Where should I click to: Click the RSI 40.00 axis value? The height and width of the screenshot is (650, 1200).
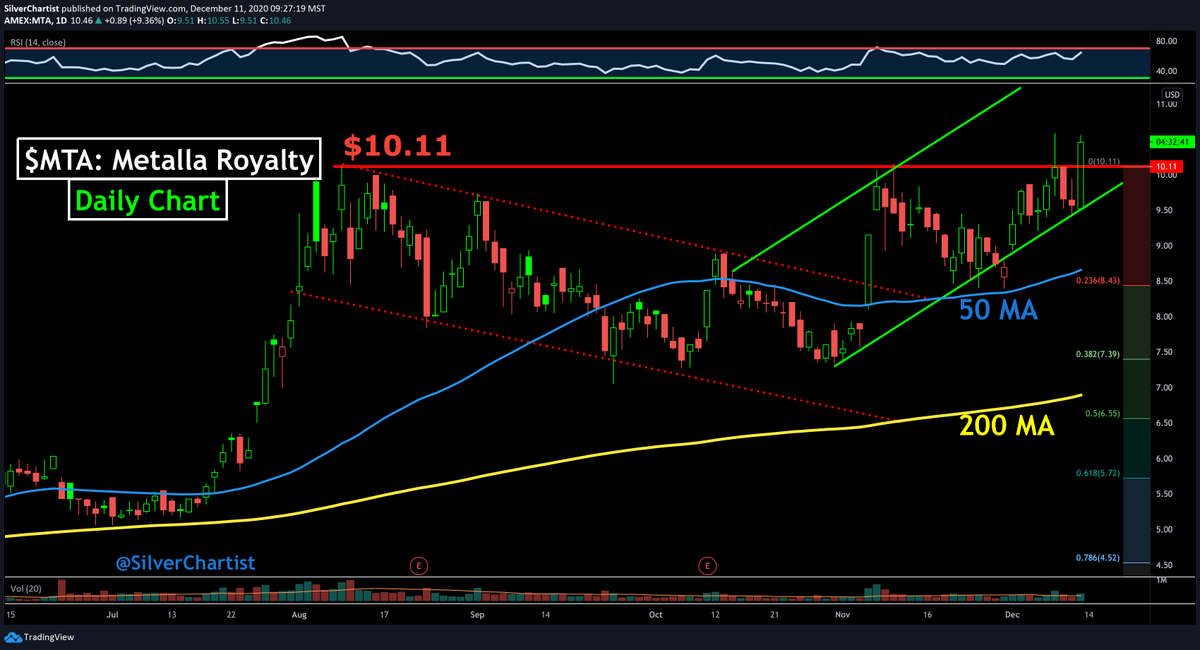(1166, 72)
